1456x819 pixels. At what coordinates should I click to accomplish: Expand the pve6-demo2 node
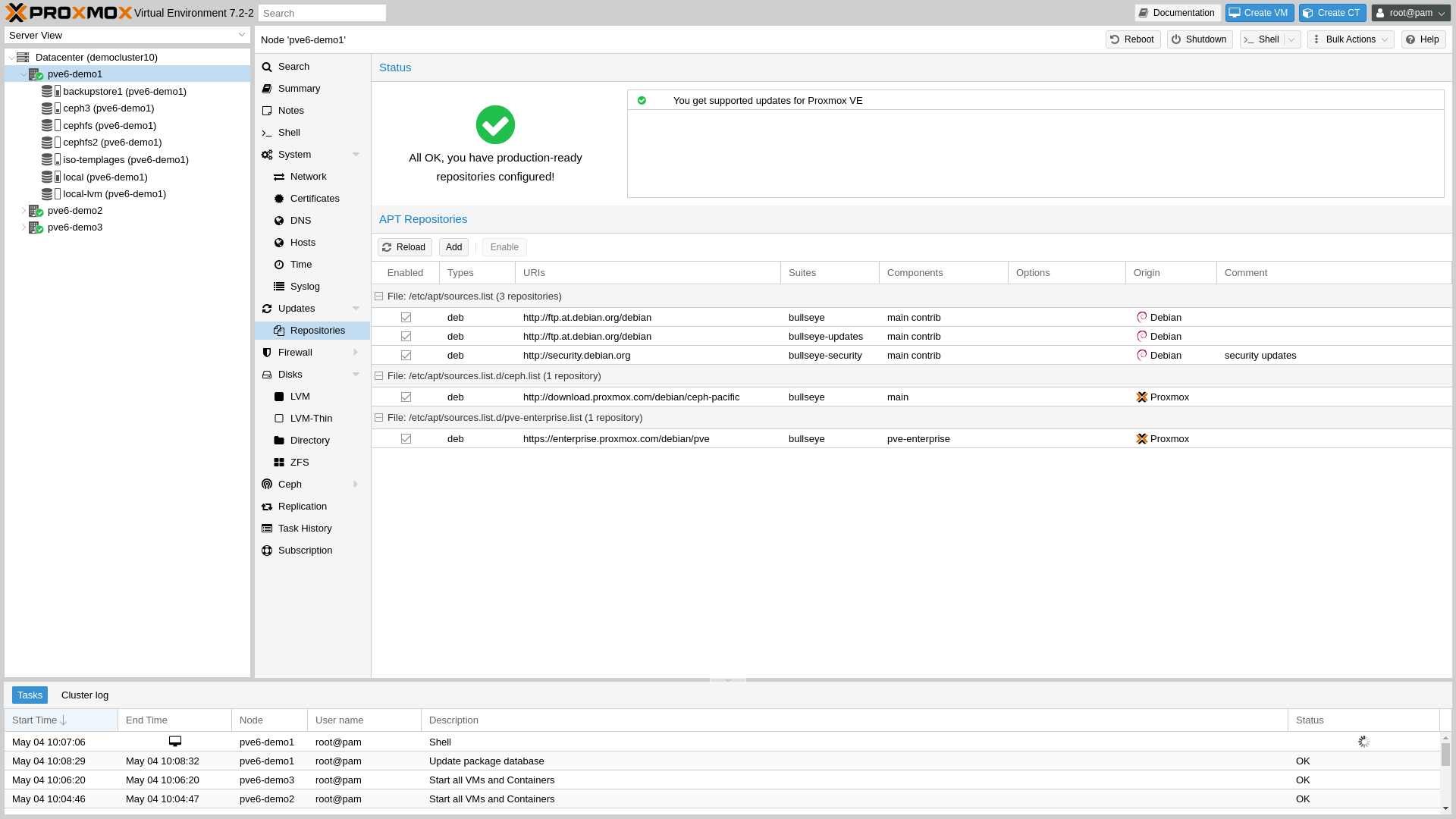[x=24, y=210]
